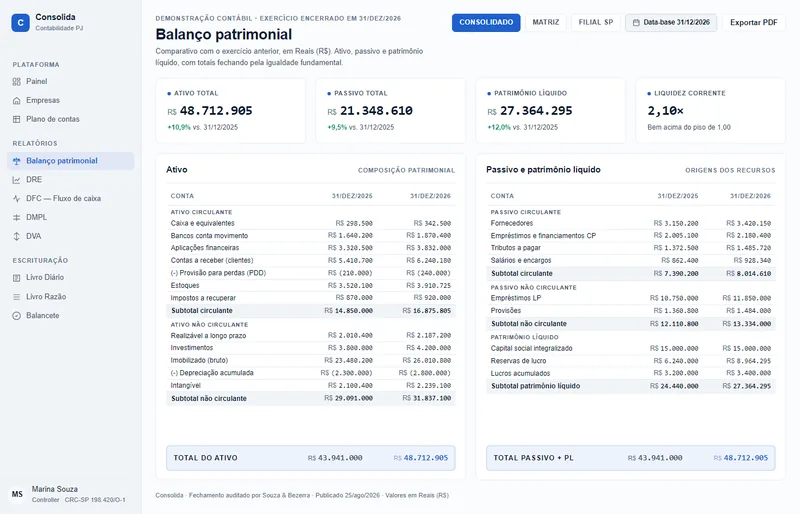800x514 pixels.
Task: Click Salários e encargos row
Action: click(631, 261)
